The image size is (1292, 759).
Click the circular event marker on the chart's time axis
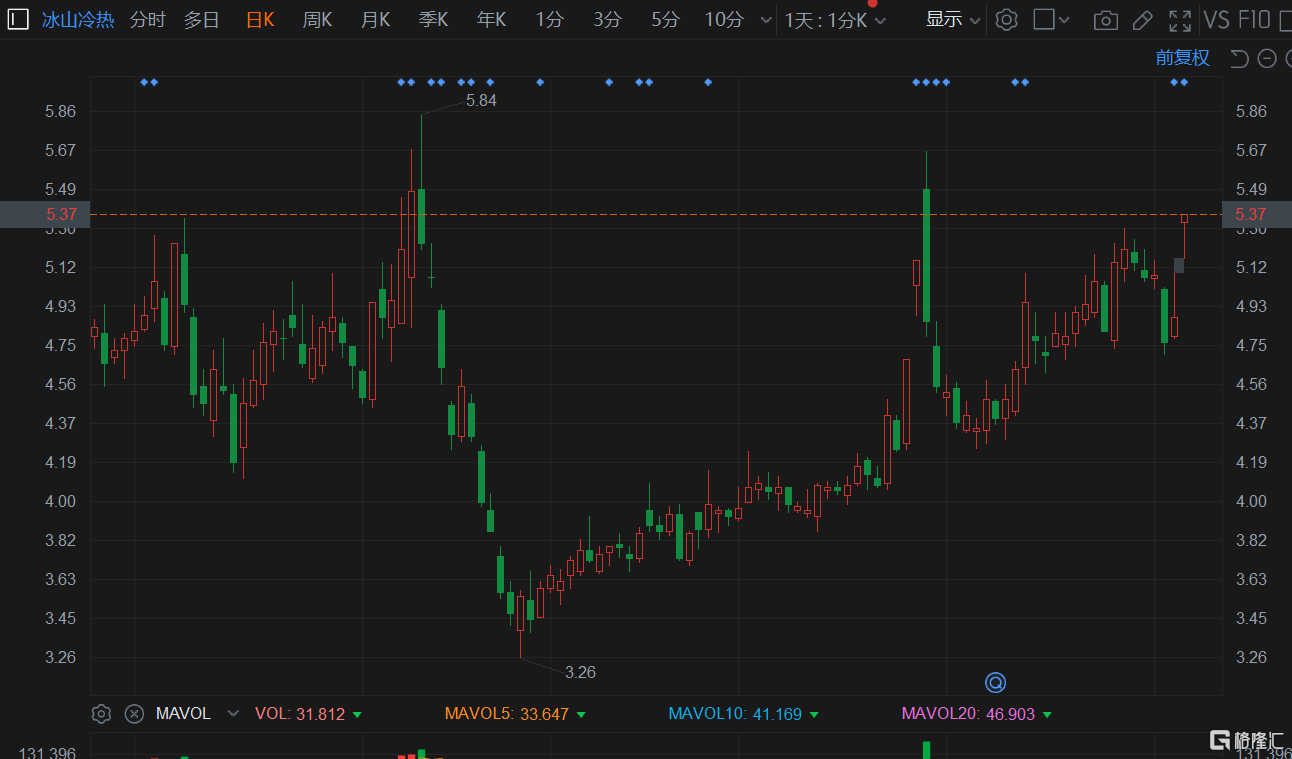[995, 683]
